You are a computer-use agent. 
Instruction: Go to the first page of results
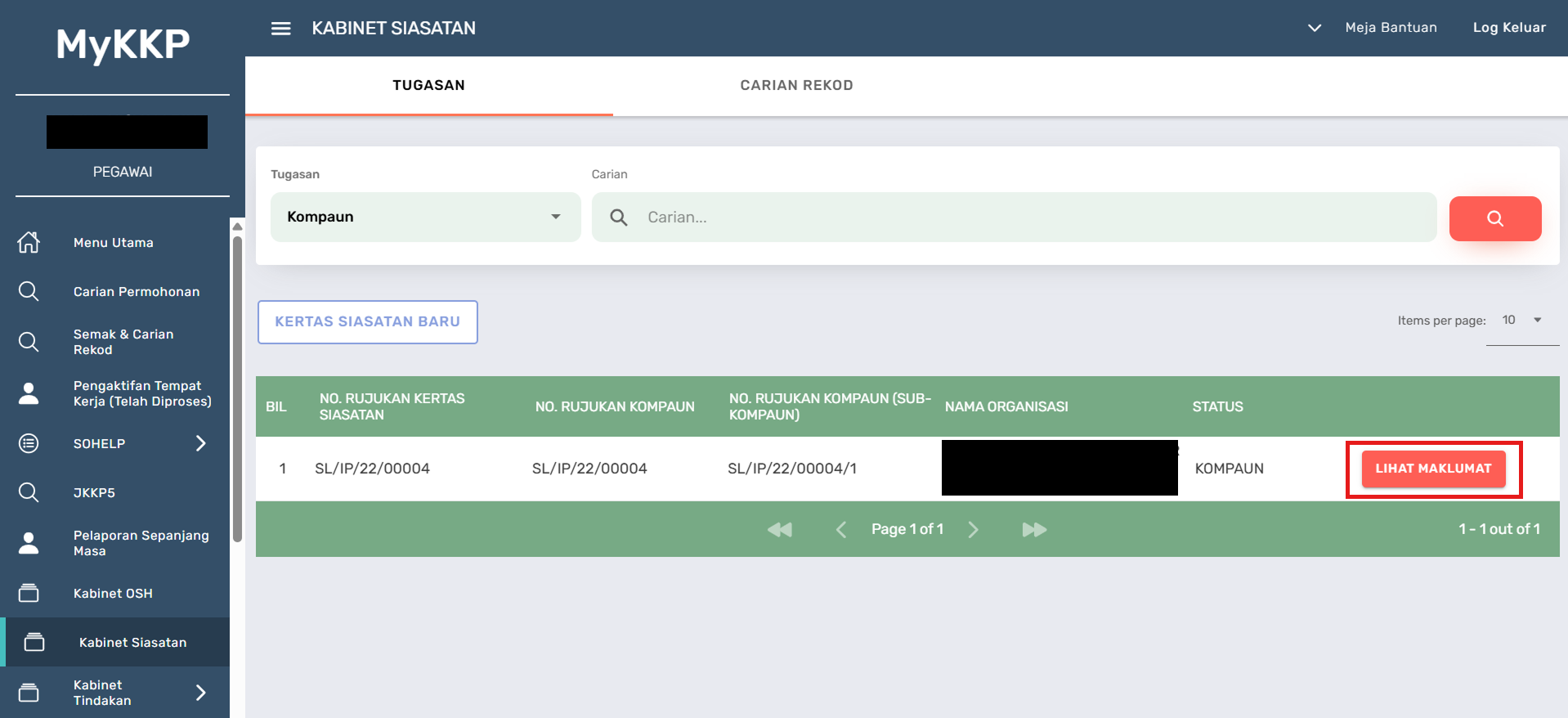780,530
